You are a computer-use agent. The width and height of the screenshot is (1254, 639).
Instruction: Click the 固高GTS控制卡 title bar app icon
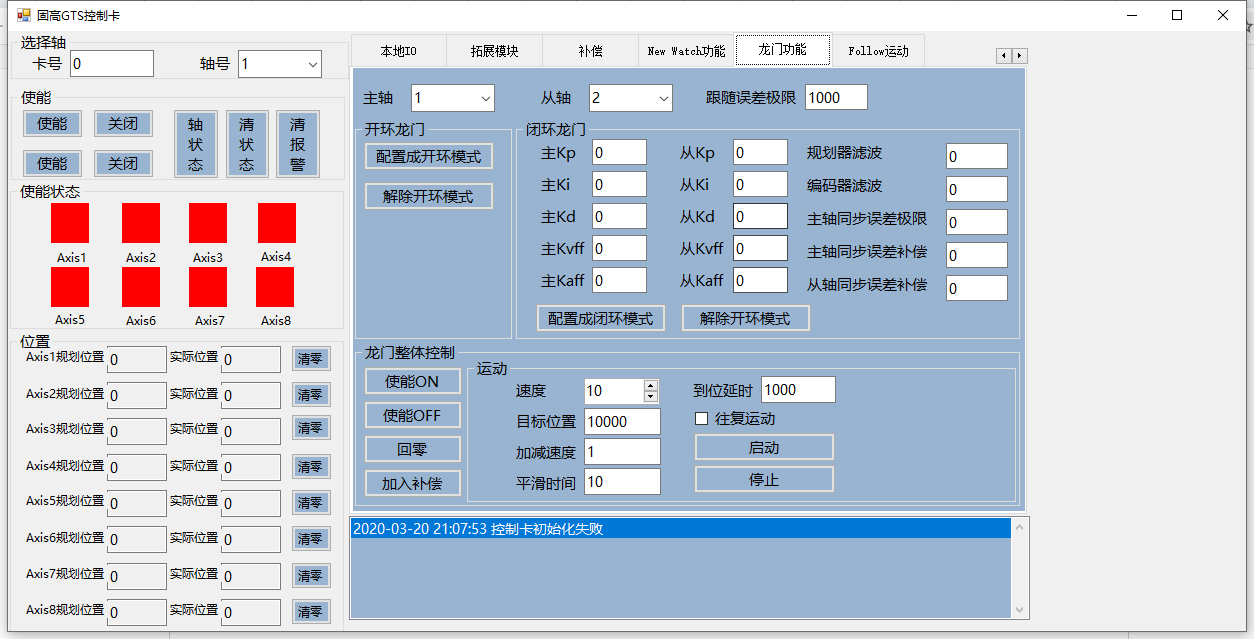(x=23, y=15)
